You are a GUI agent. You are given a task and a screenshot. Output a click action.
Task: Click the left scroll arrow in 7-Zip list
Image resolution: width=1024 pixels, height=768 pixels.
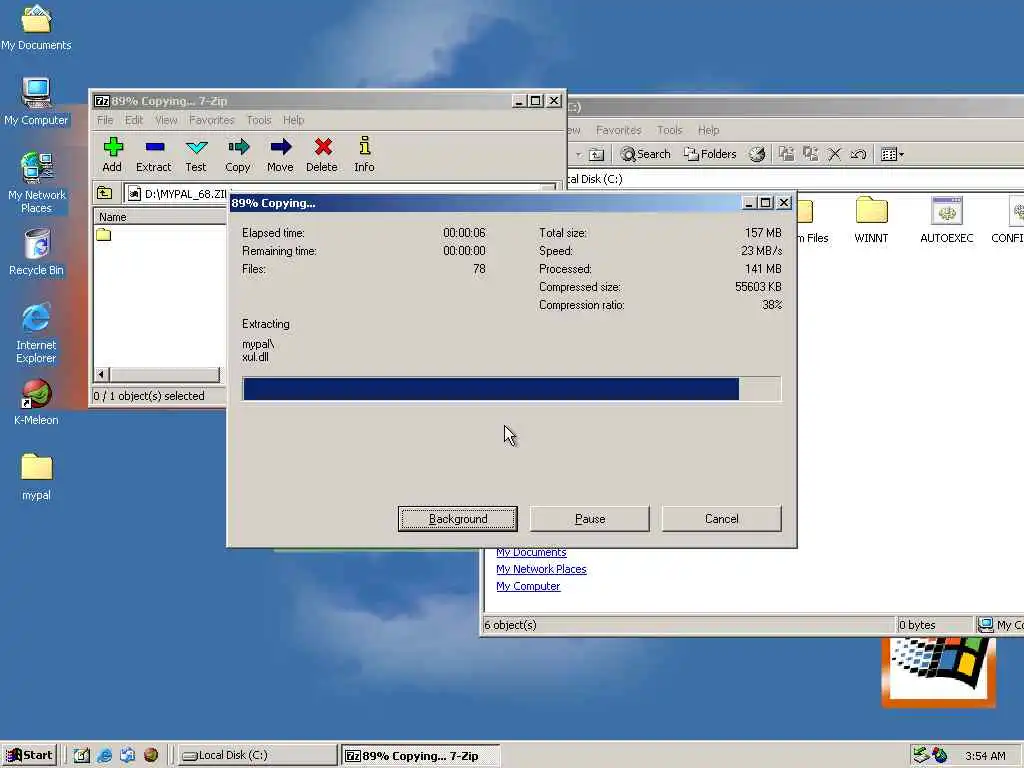pyautogui.click(x=101, y=374)
